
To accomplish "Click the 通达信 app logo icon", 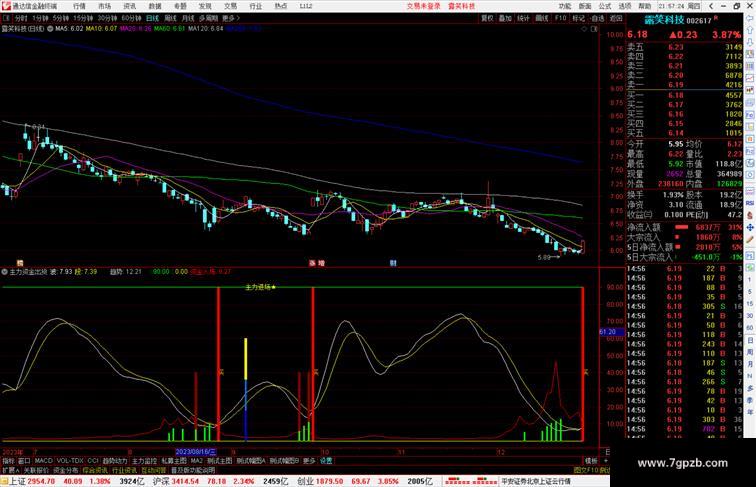I will pyautogui.click(x=5, y=6).
